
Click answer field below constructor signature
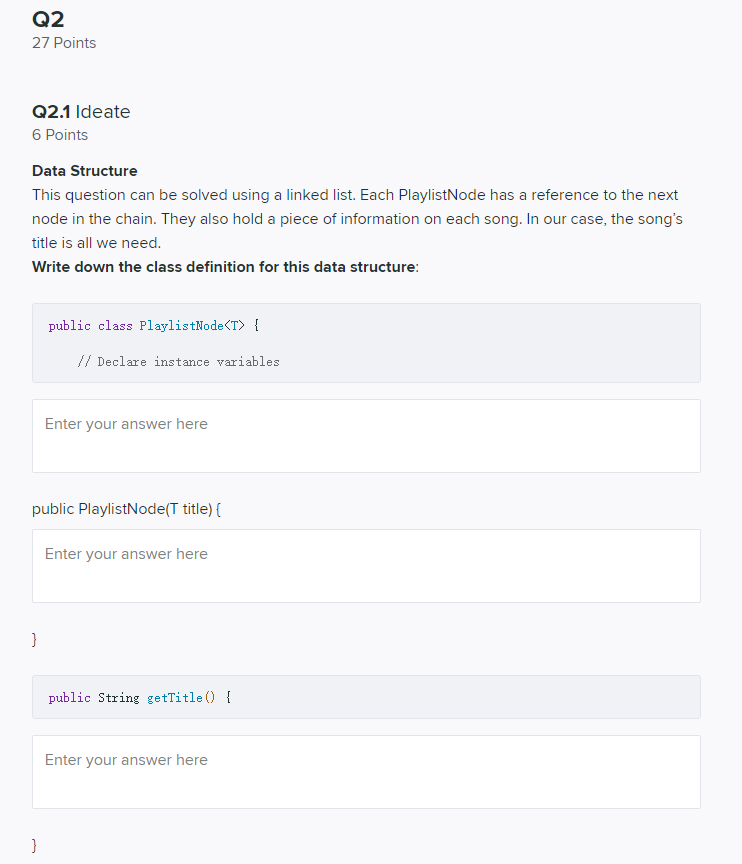366,565
